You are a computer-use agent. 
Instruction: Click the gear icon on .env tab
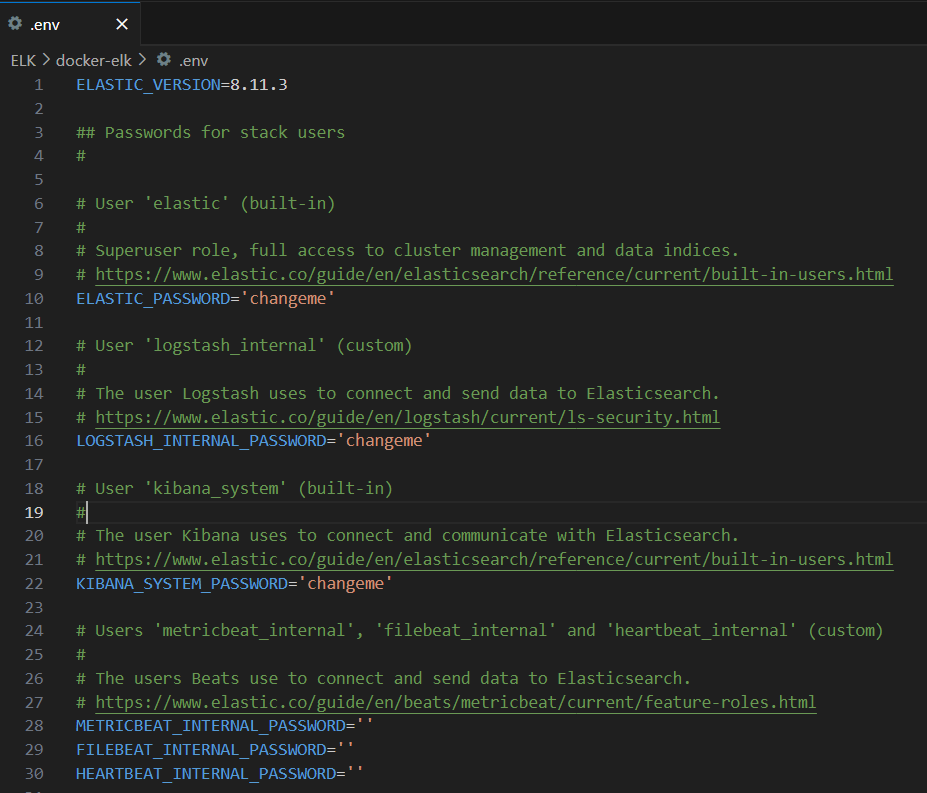pos(15,24)
